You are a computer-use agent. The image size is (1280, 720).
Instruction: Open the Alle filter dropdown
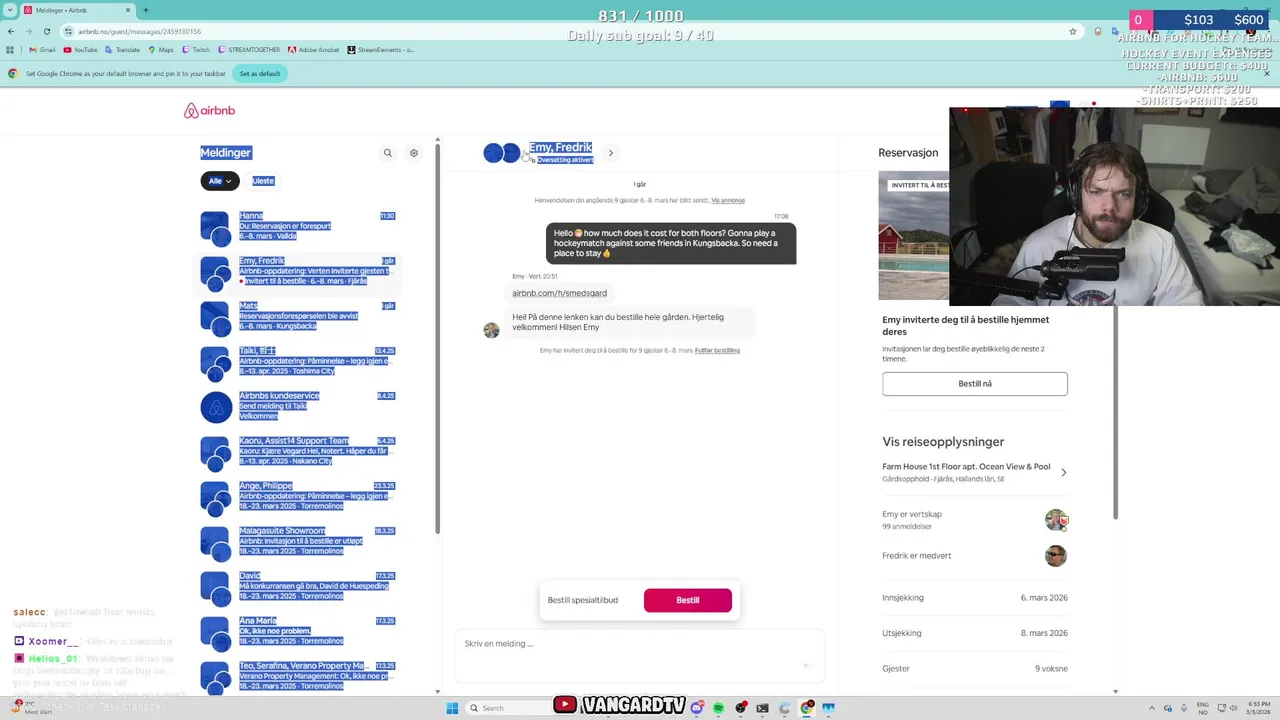click(220, 181)
